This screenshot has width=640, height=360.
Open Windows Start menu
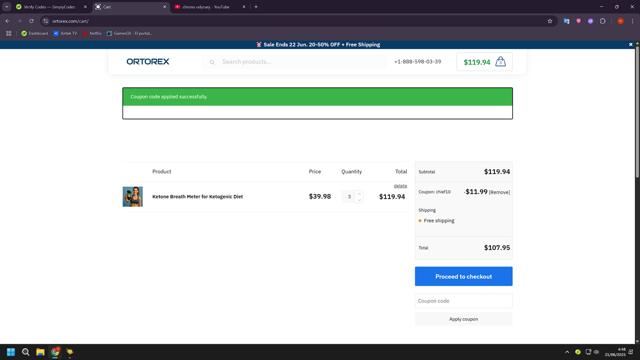pyautogui.click(x=11, y=352)
